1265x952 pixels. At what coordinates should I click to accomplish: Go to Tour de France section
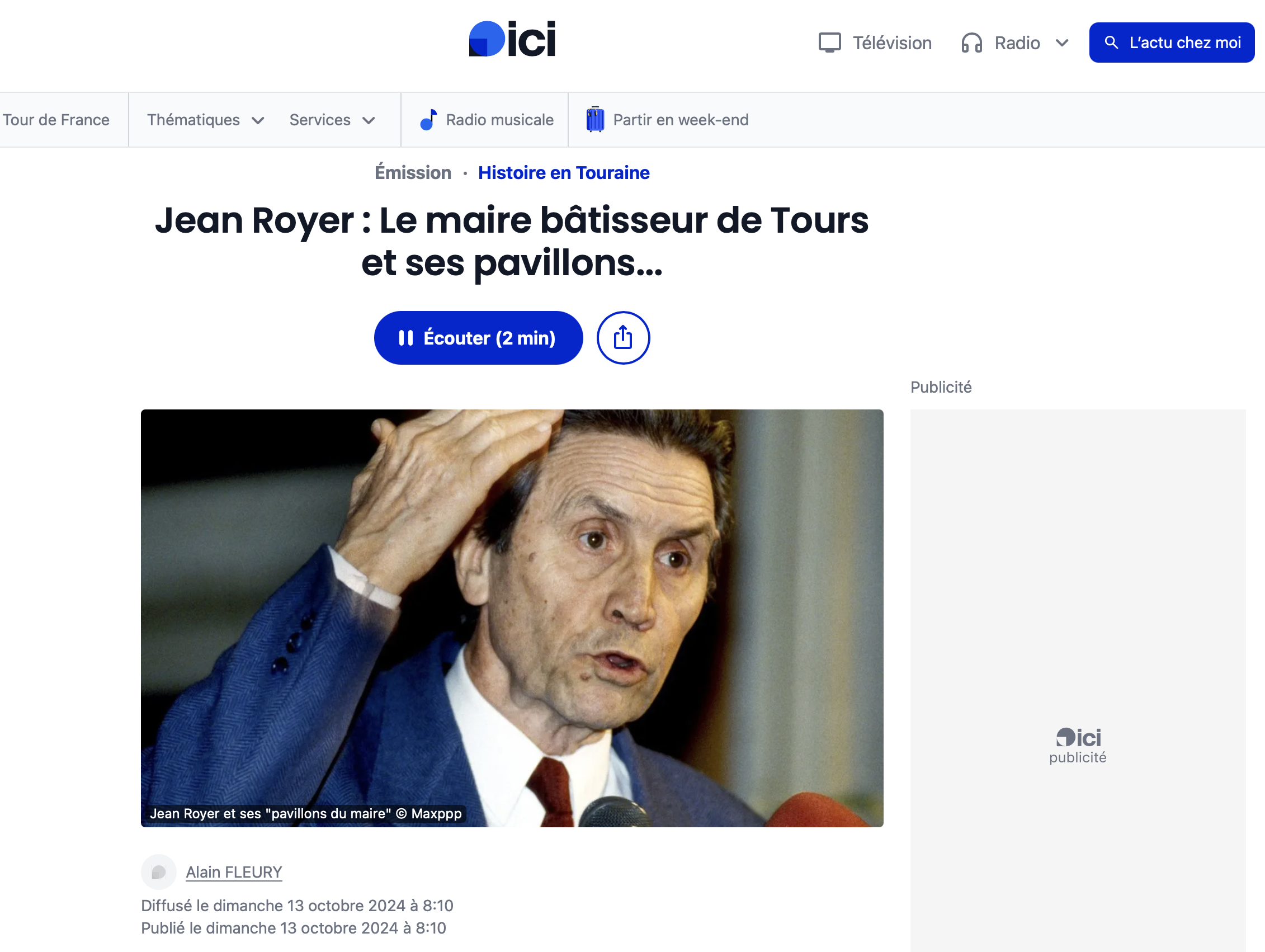tap(56, 120)
